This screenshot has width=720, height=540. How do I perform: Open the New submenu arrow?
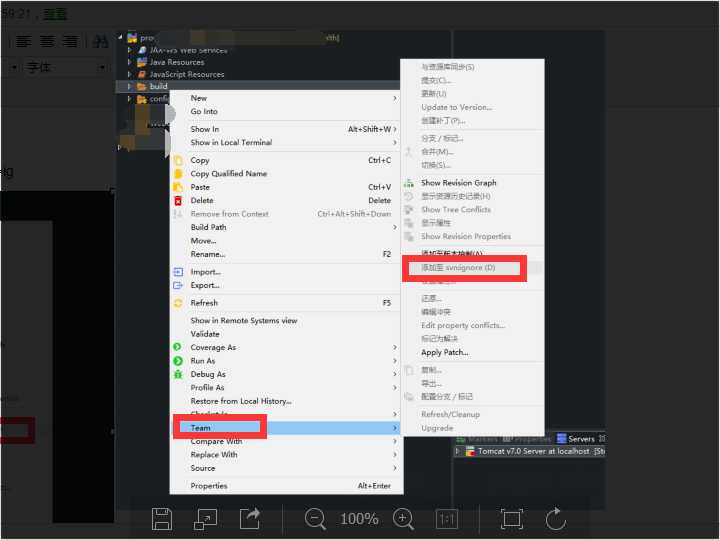pos(395,98)
